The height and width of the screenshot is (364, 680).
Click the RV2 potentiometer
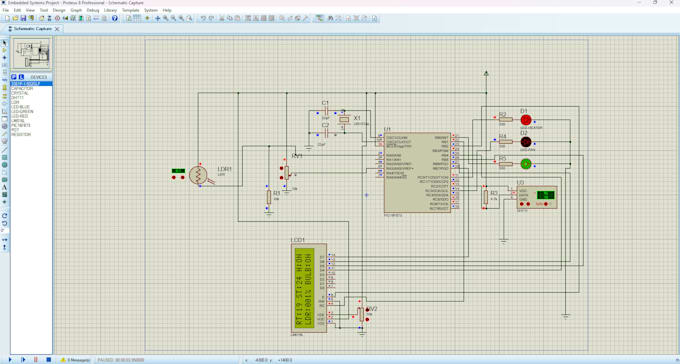coord(361,314)
